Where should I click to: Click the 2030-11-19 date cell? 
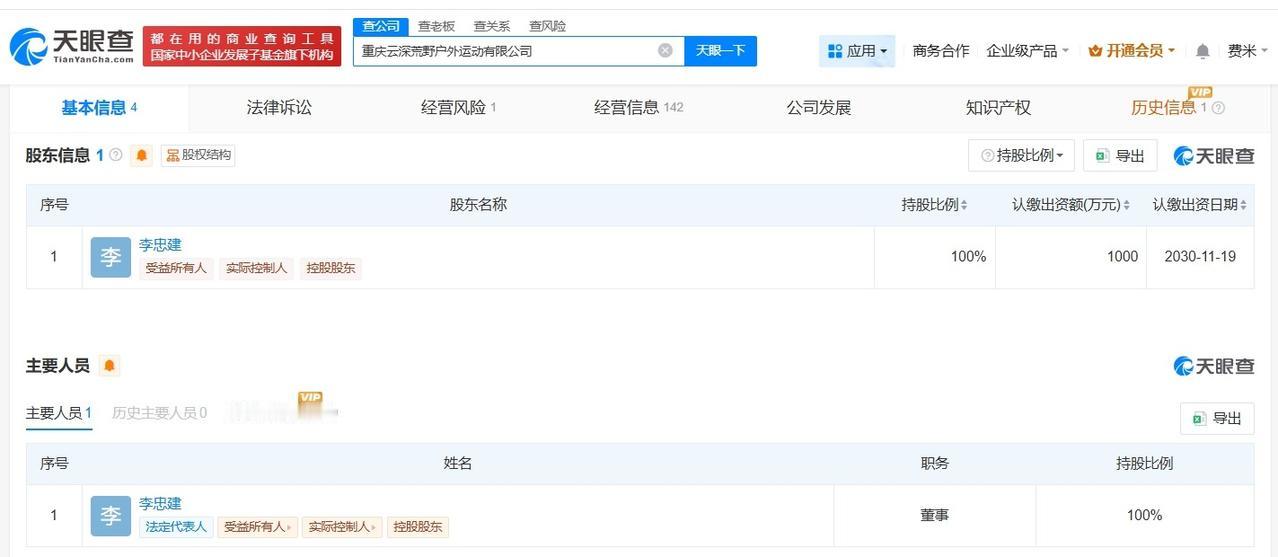coord(1200,257)
